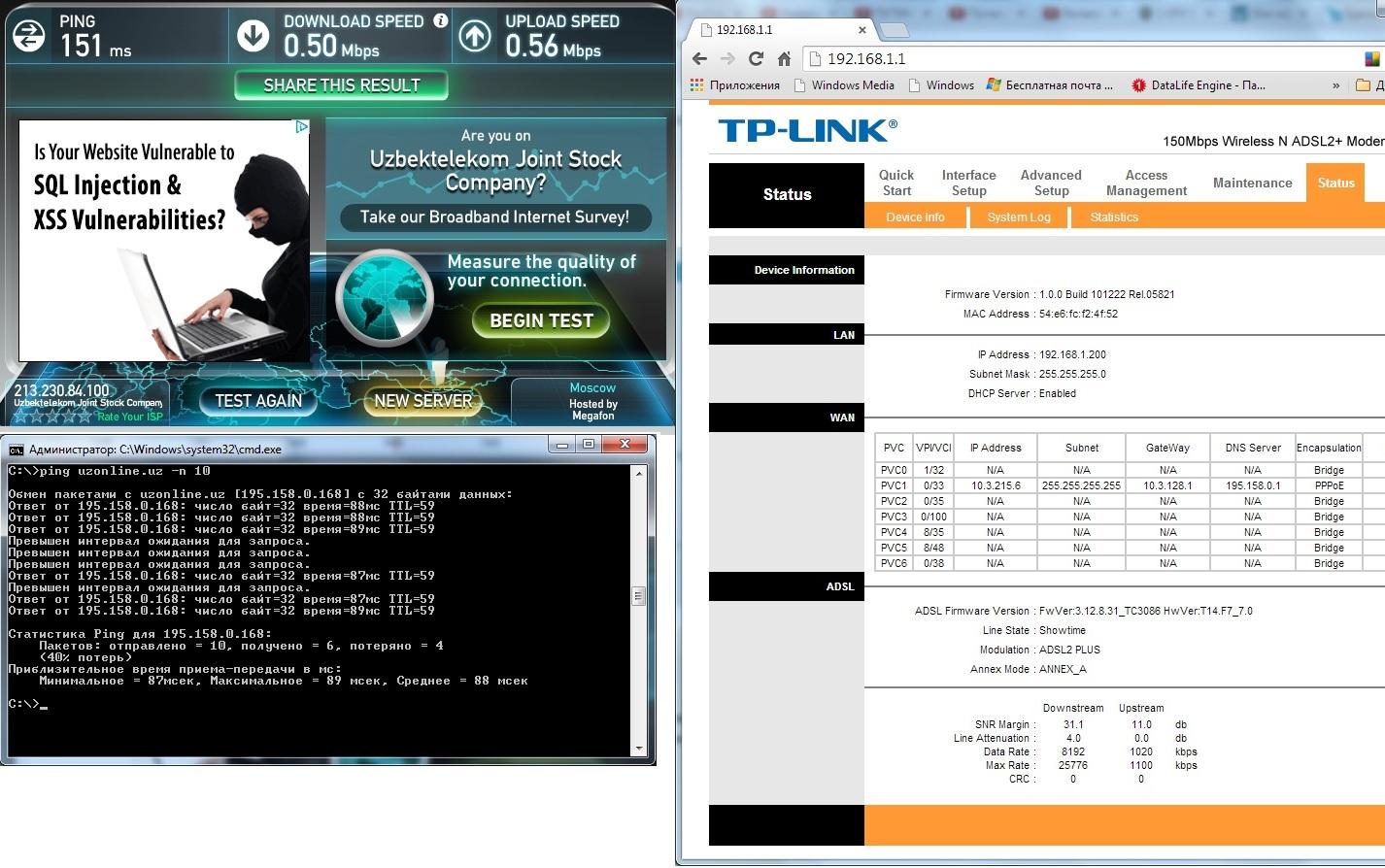The width and height of the screenshot is (1385, 868).
Task: Open the Windows Media bookmark
Action: [844, 85]
